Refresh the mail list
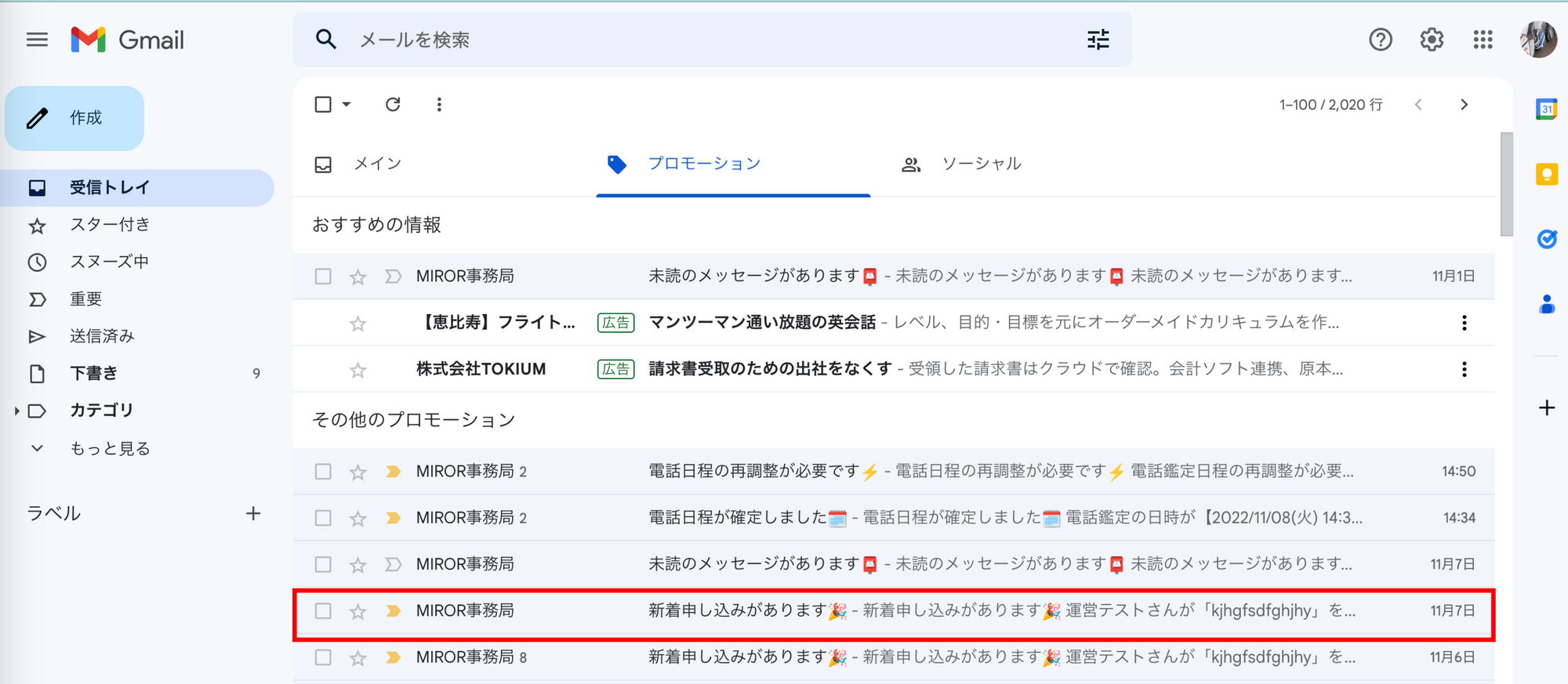The height and width of the screenshot is (684, 1568). click(x=393, y=104)
